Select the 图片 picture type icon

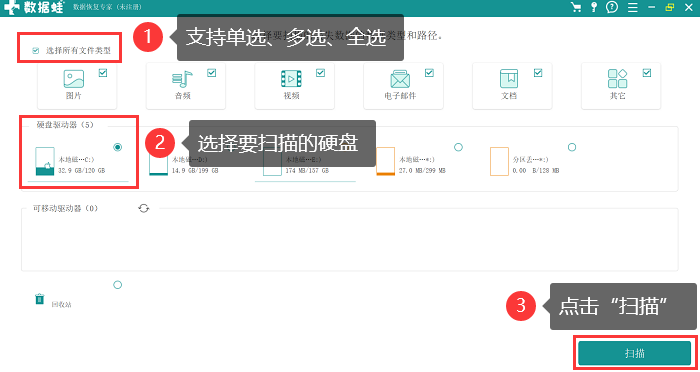(74, 79)
